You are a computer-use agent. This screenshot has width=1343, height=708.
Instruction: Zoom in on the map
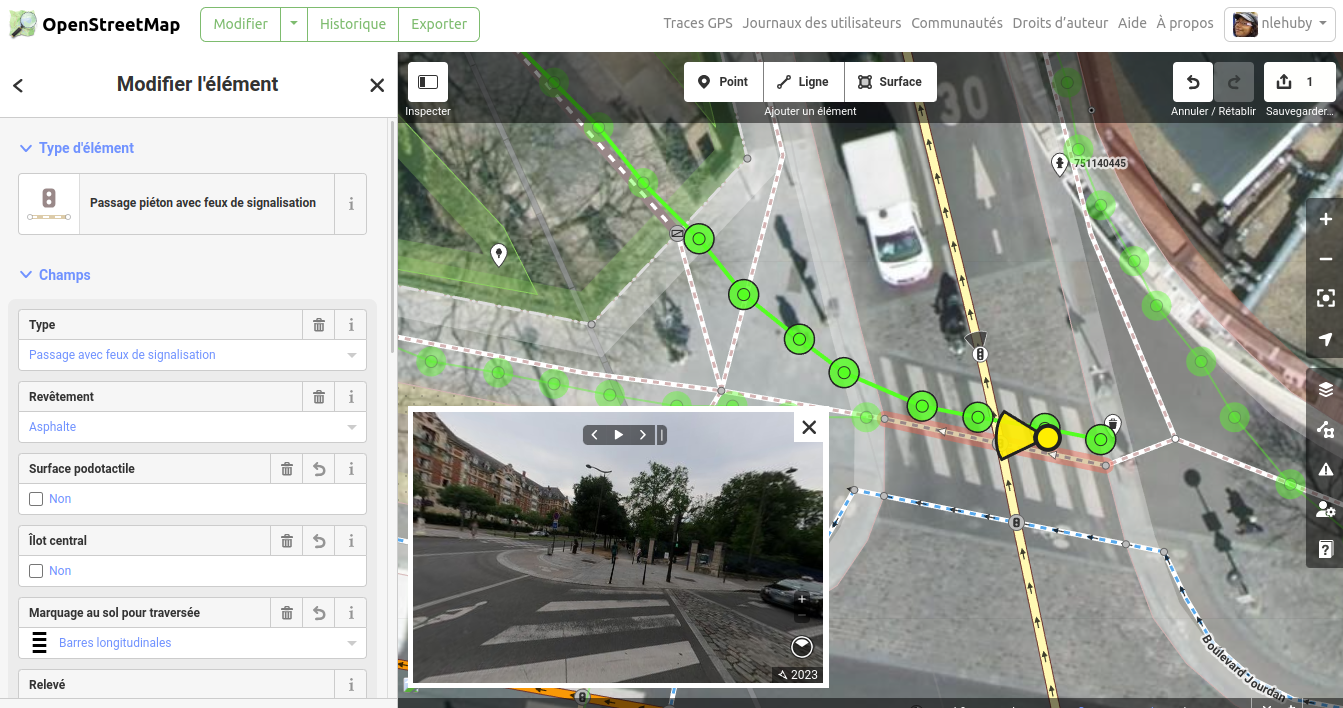[1325, 218]
